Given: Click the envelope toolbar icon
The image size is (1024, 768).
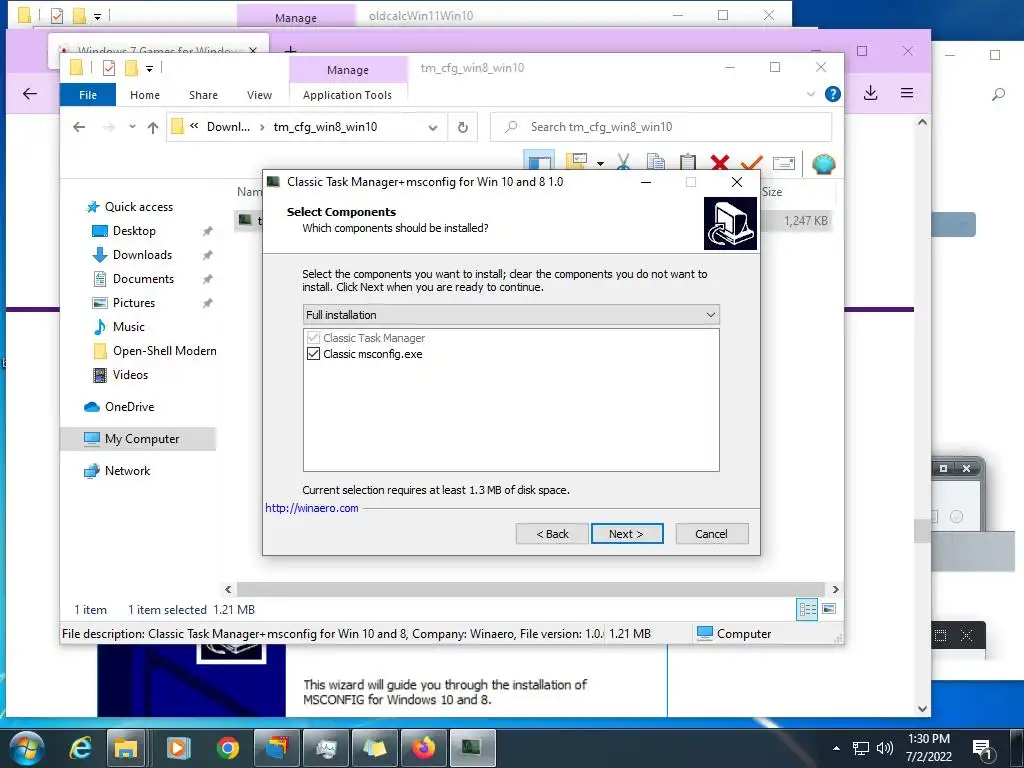Looking at the screenshot, I should 784,163.
